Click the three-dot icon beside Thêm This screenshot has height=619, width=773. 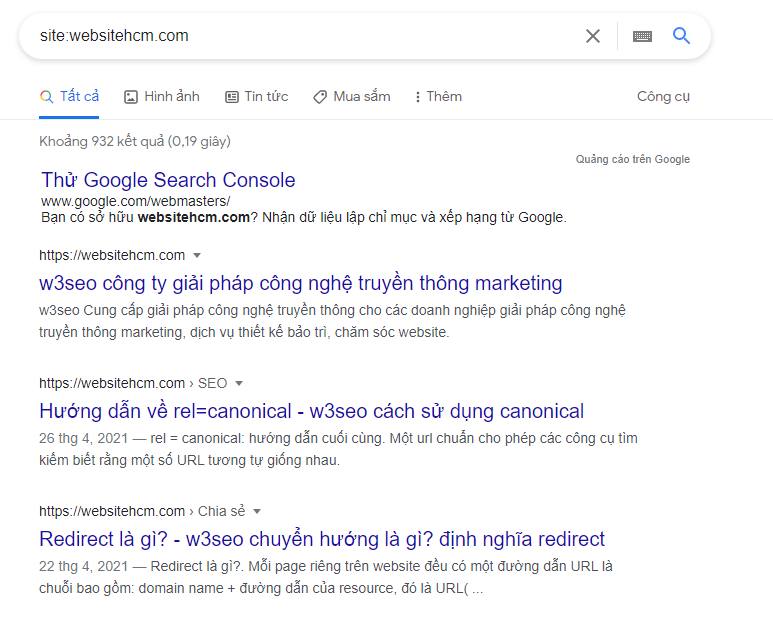[418, 97]
